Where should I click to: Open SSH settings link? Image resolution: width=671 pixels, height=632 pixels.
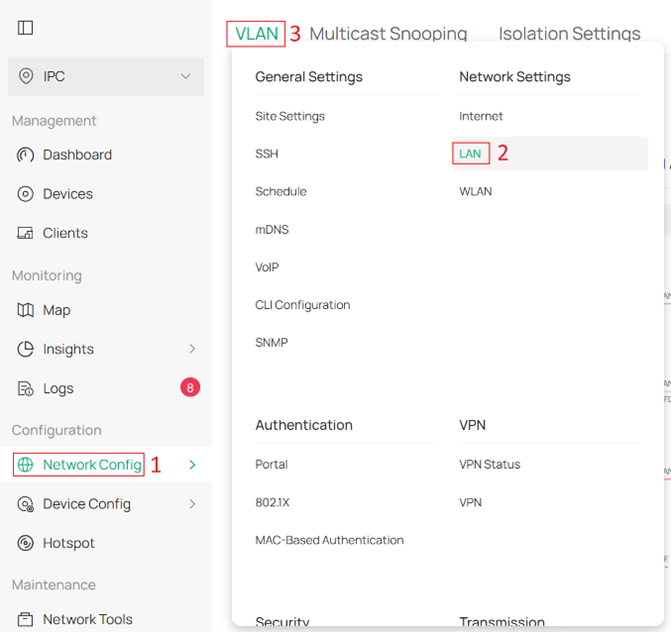267,154
